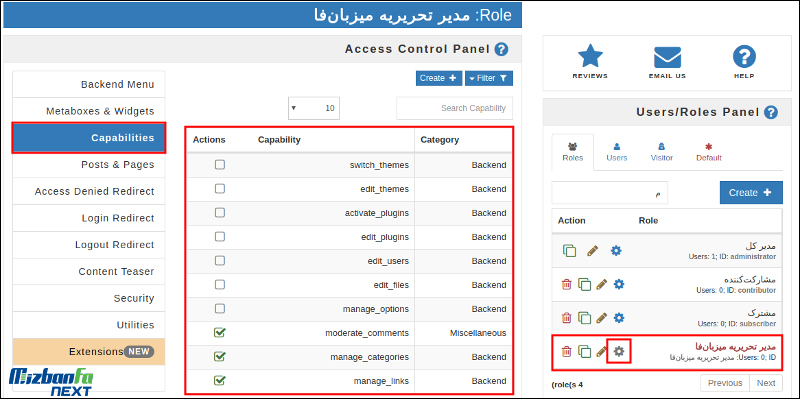Enable the edit_users capability checkbox
Screen dimensions: 800x399
[219, 261]
